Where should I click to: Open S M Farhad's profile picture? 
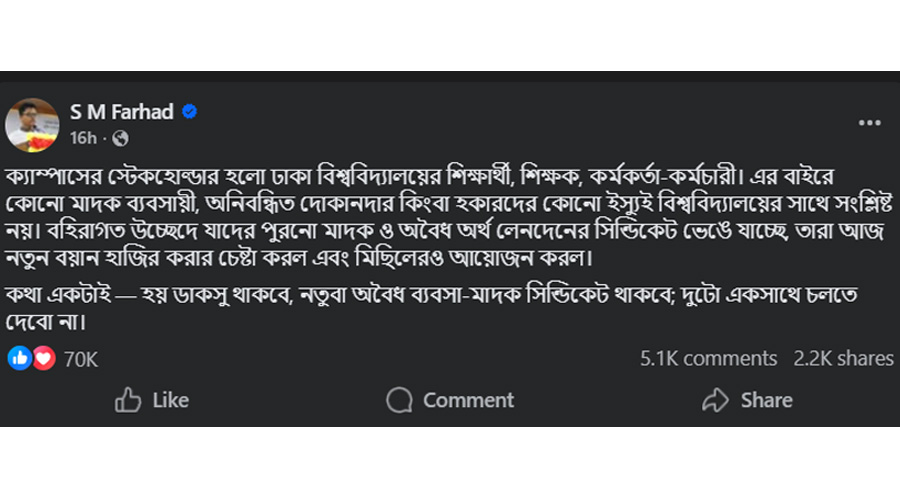(x=33, y=123)
